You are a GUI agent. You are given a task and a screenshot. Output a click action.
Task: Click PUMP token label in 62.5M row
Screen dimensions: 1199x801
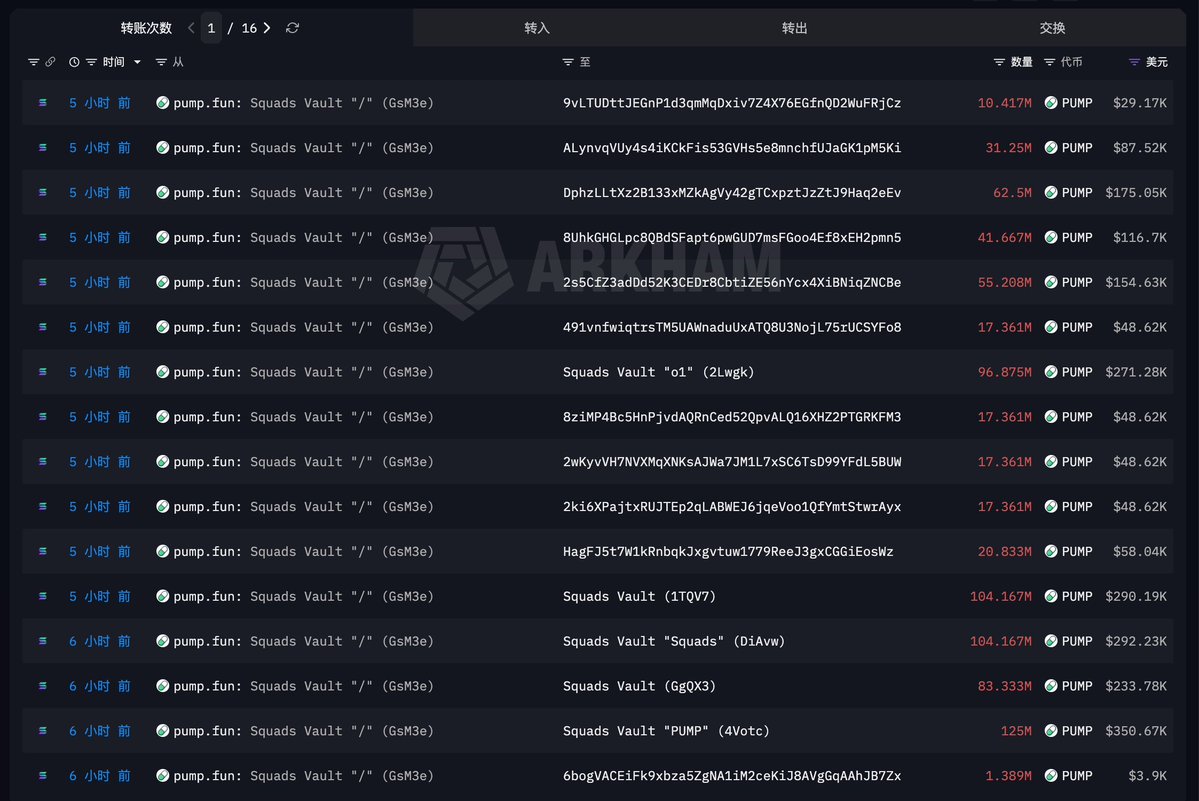click(1077, 193)
